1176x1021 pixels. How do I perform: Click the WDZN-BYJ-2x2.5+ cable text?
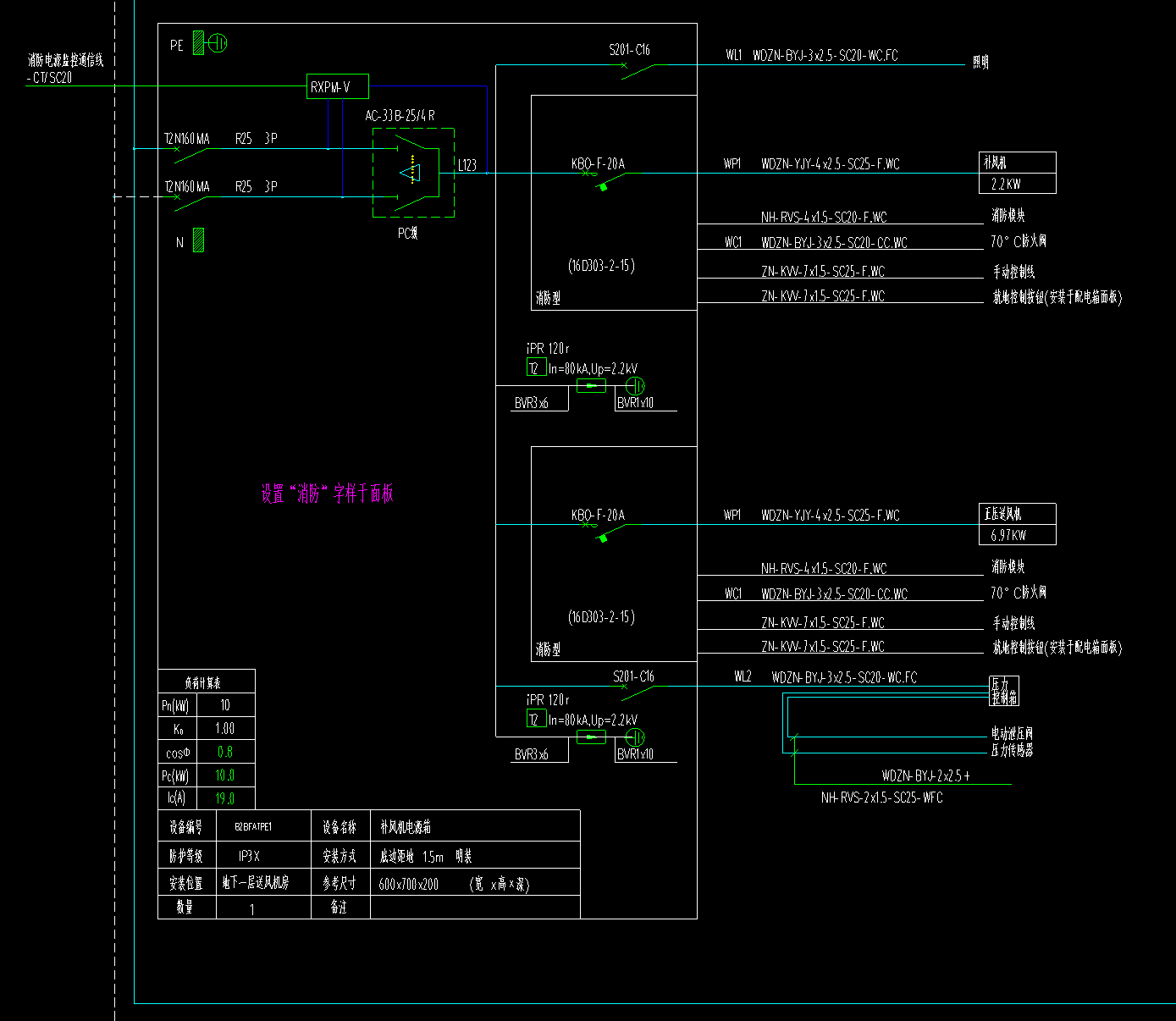(925, 775)
